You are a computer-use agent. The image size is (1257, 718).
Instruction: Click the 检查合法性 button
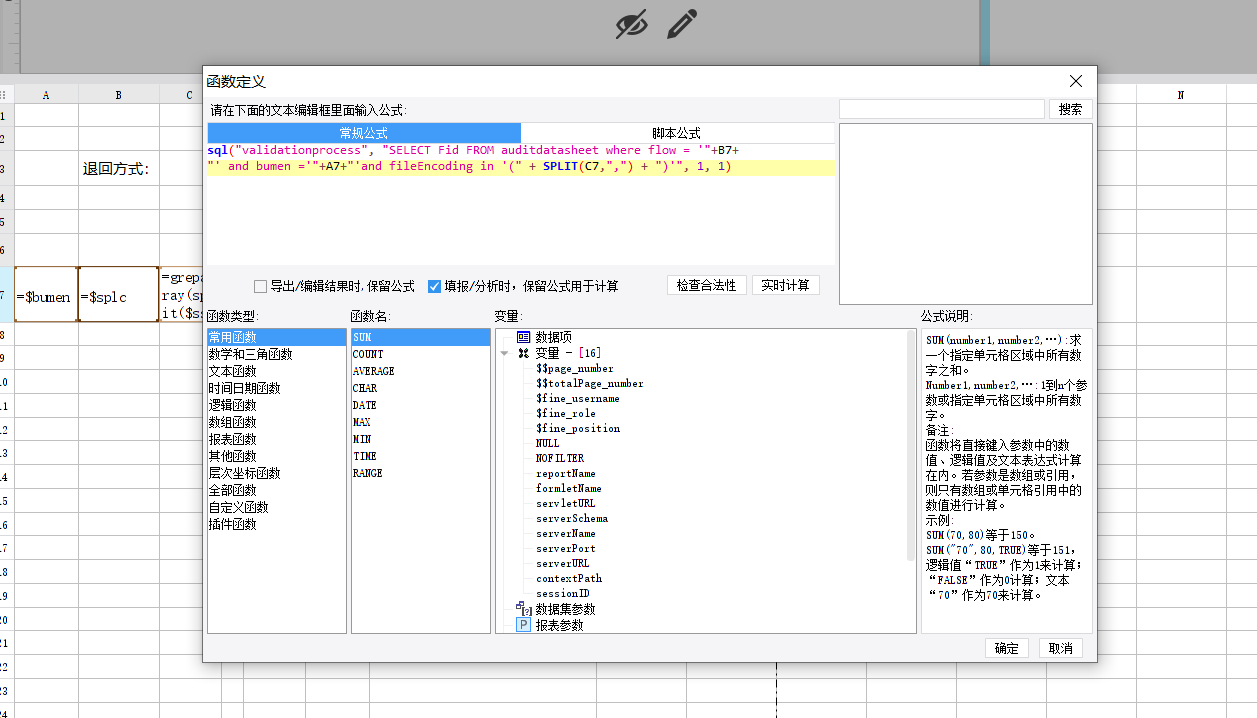[x=706, y=285]
